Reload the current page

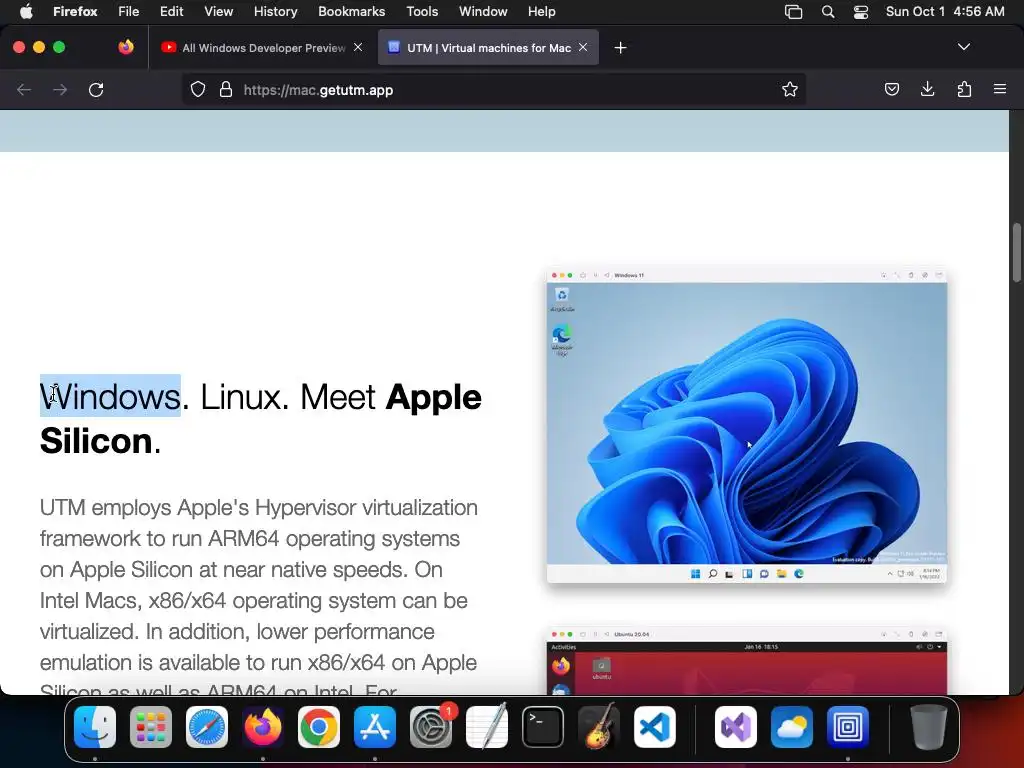tap(96, 89)
